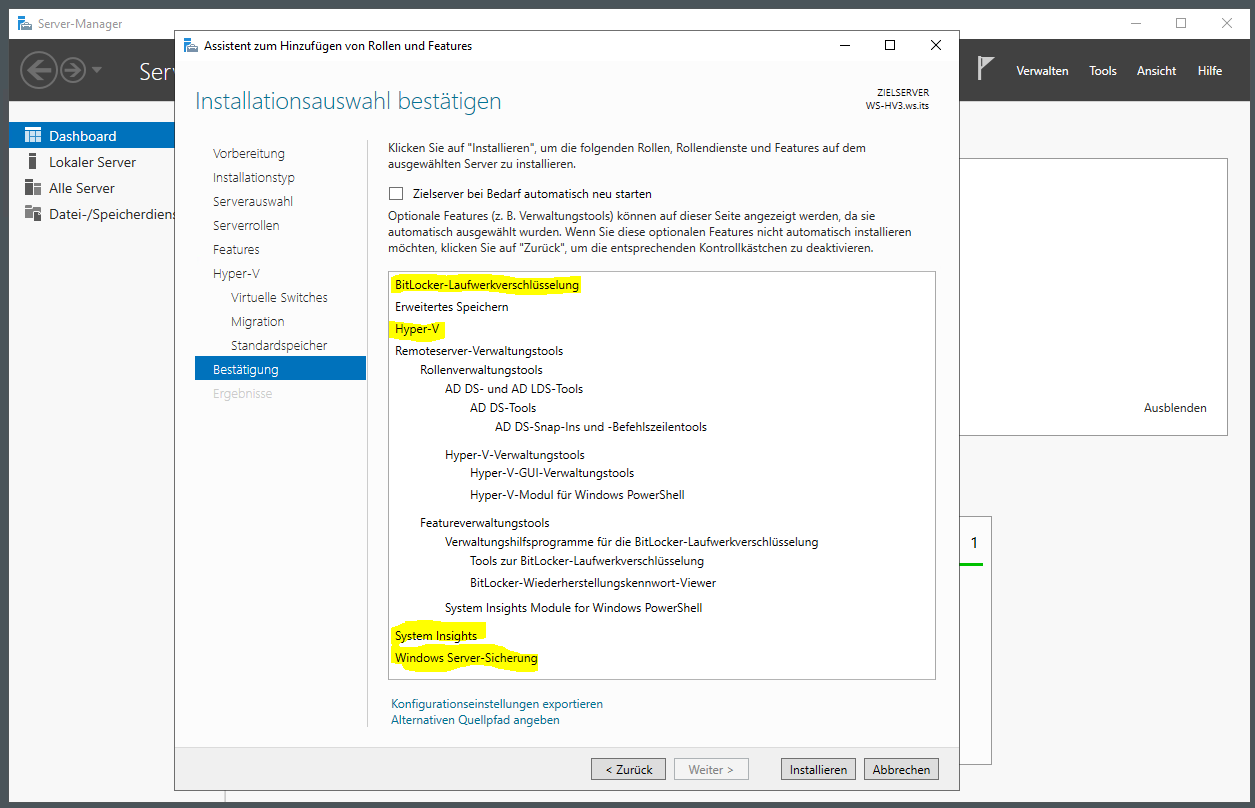Click the Server-Manager title bar app icon

[x=25, y=23]
